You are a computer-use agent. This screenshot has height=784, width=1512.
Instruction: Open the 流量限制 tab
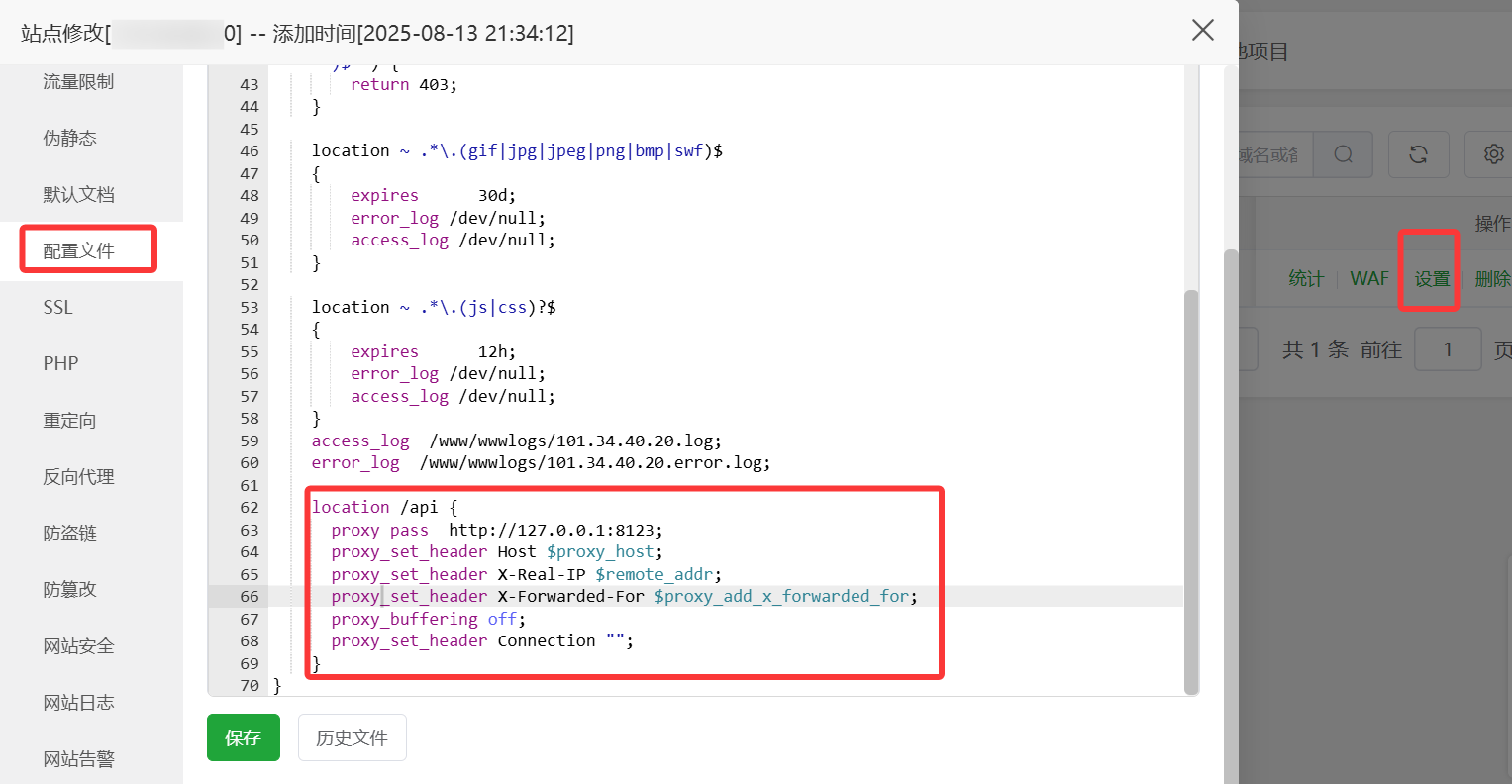pyautogui.click(x=78, y=82)
